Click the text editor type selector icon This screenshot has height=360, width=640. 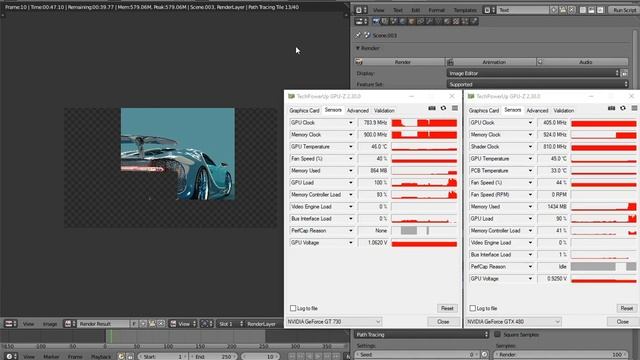coord(361,10)
